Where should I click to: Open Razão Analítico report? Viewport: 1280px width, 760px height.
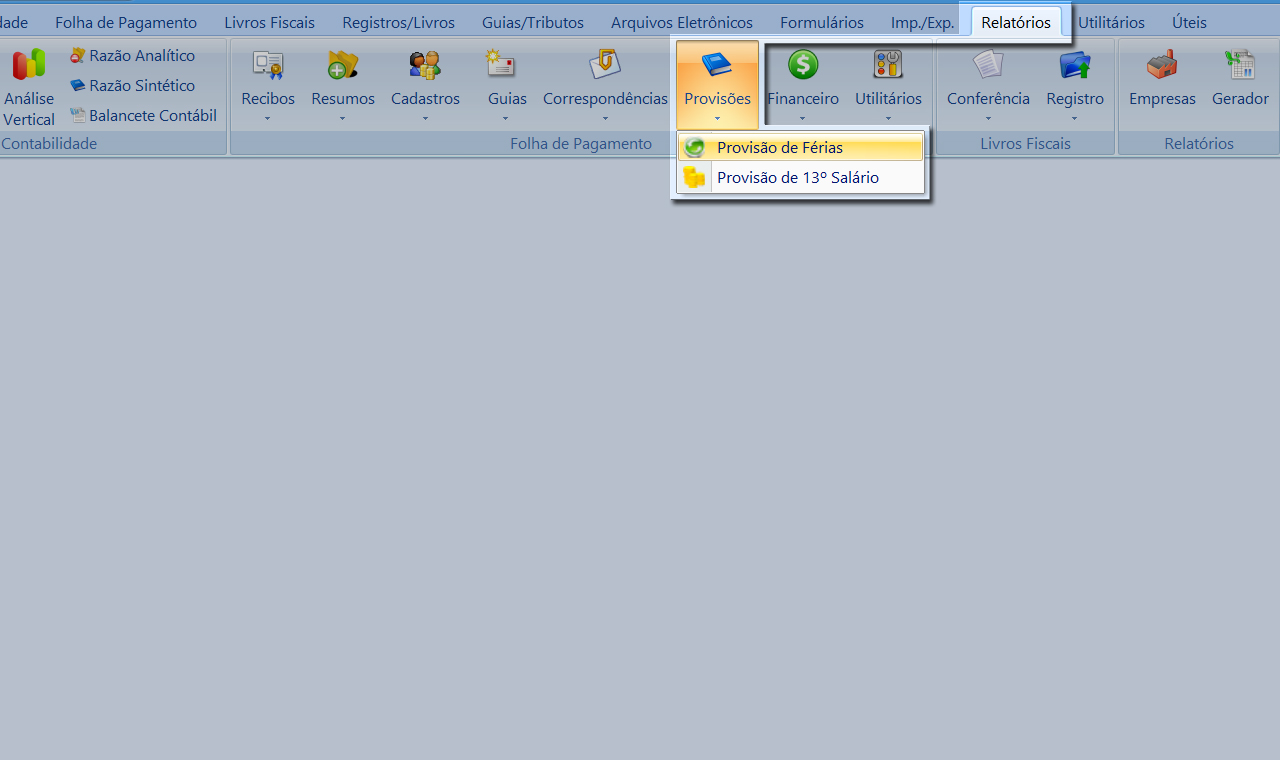click(x=142, y=56)
